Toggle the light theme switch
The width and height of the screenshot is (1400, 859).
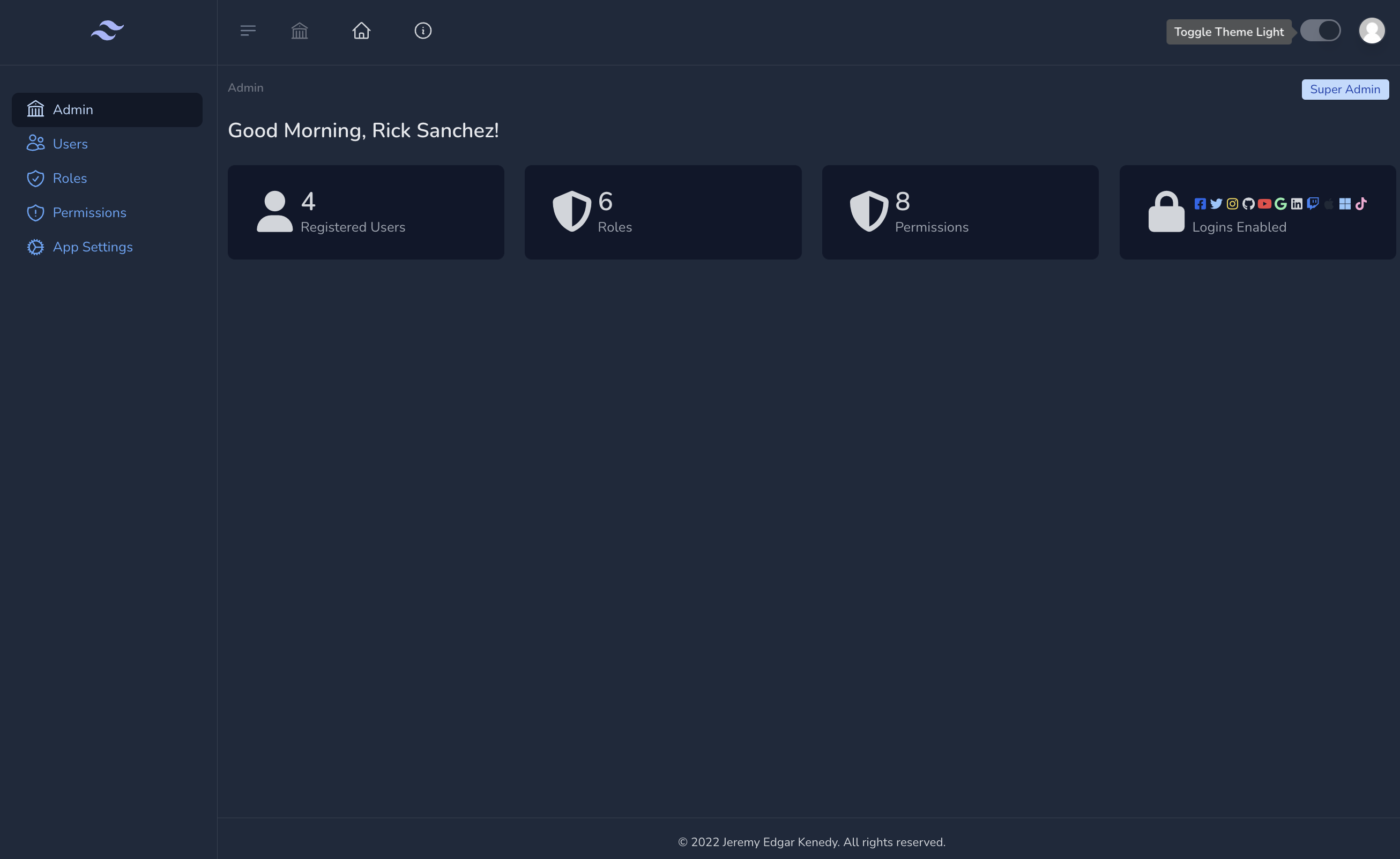1320,31
